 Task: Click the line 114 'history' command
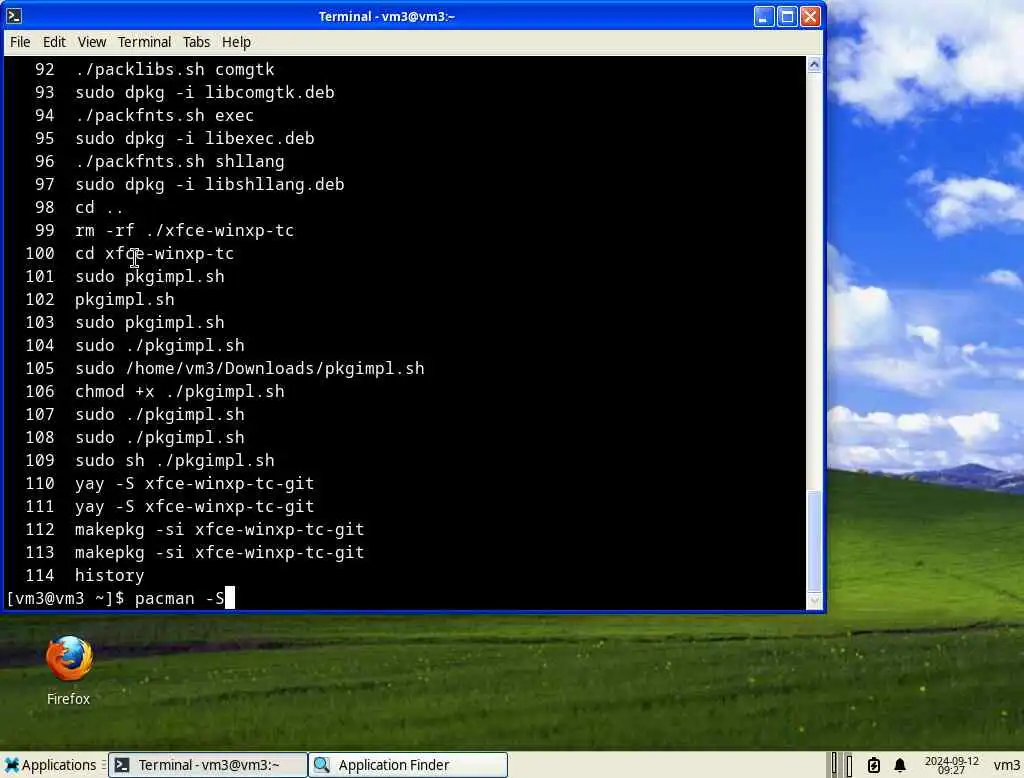pos(109,575)
